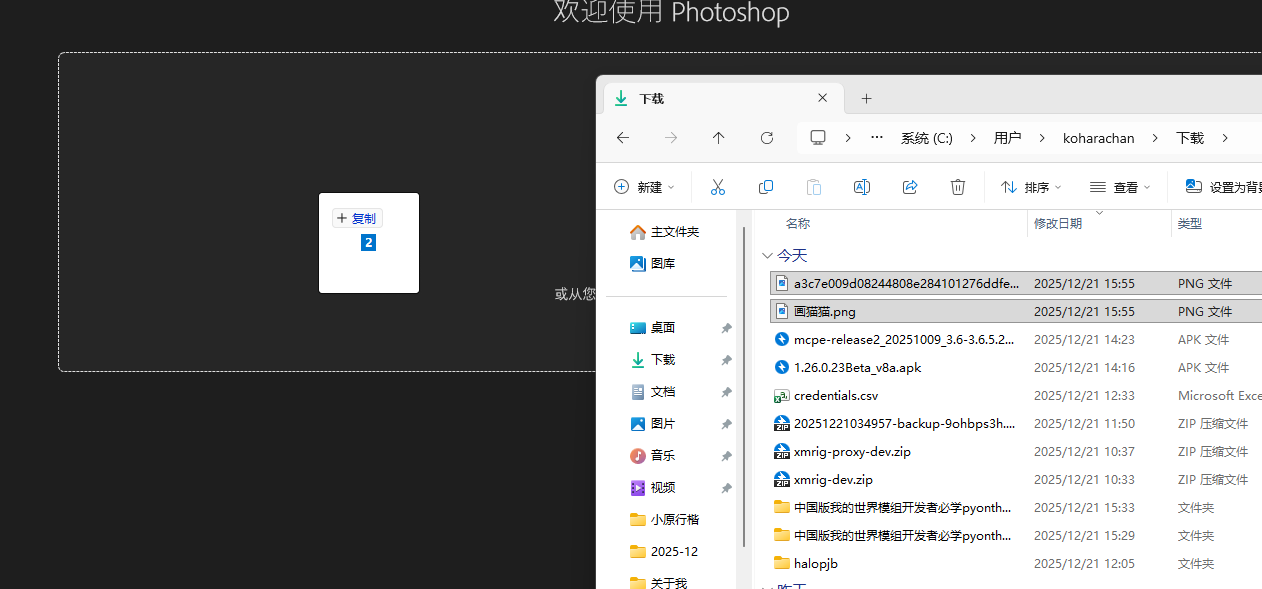
Task: Select file a3c7e009d08244808e284101276ddfe…
Action: [x=1016, y=283]
